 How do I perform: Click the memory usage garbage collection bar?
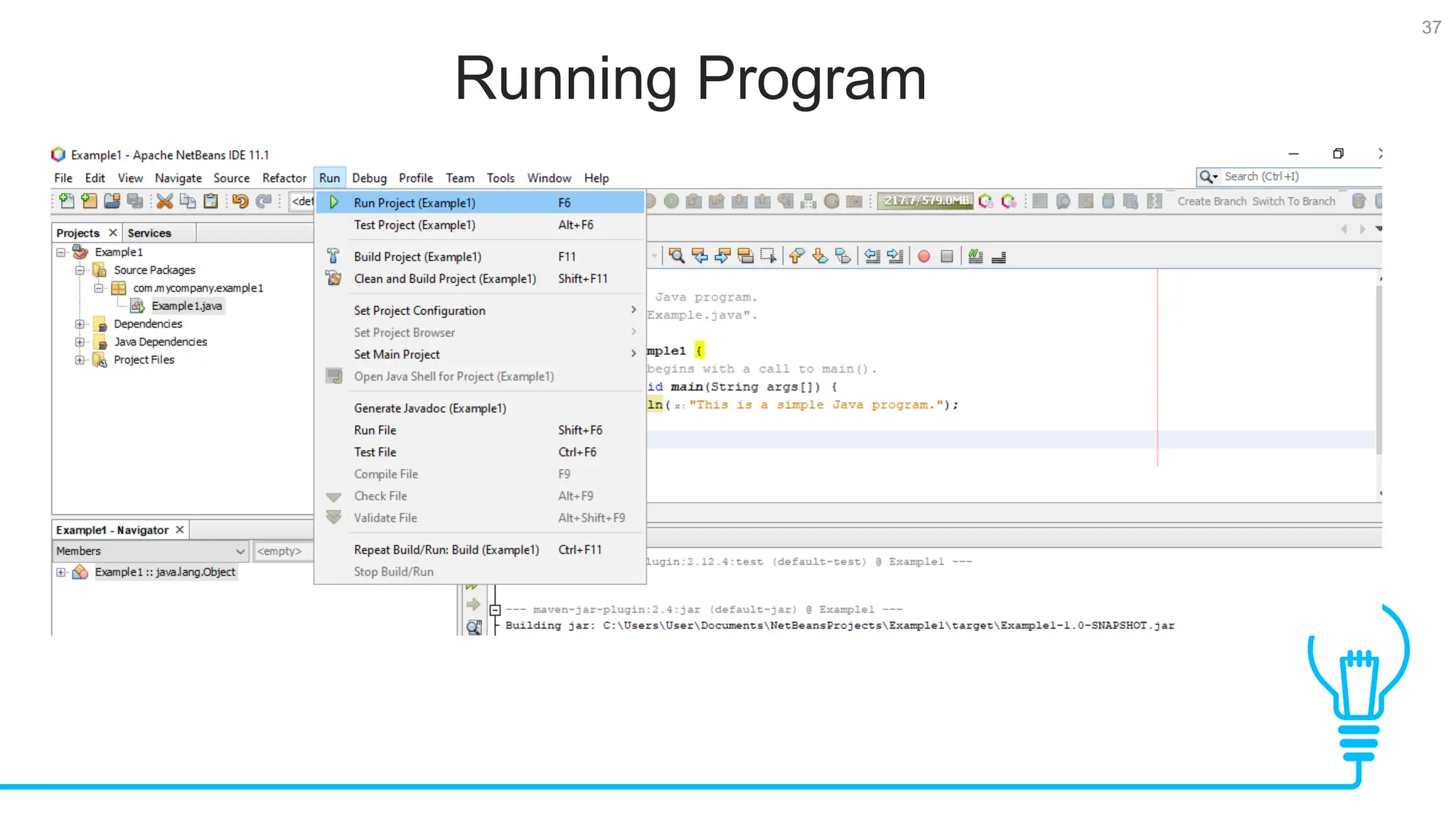(x=926, y=201)
